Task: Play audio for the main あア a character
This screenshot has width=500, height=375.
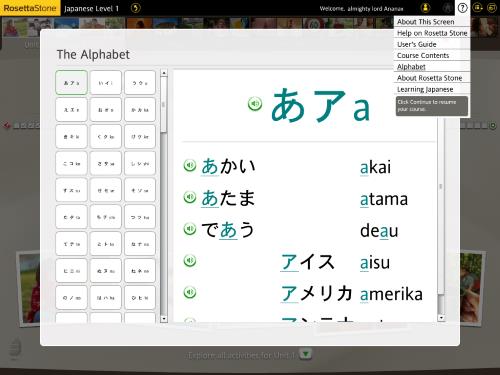Action: (x=255, y=104)
